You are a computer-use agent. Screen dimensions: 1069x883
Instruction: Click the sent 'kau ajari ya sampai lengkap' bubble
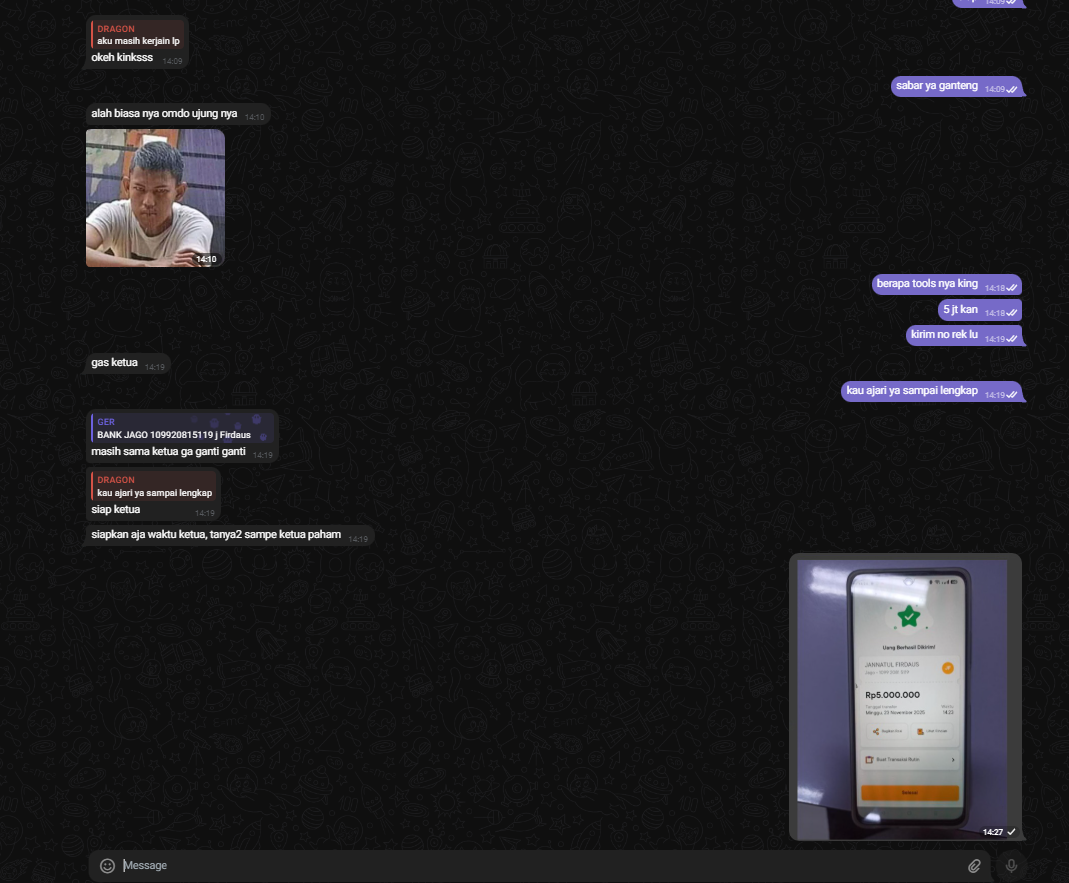pos(912,391)
